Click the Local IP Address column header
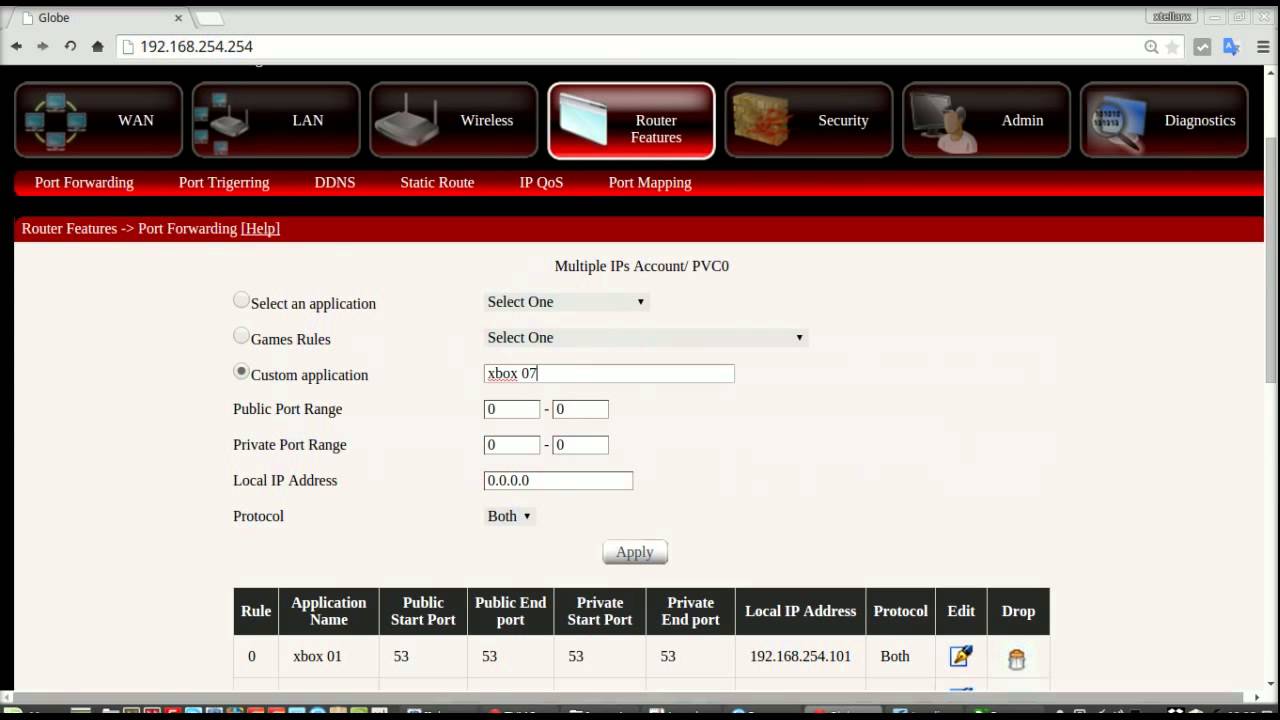Viewport: 1280px width, 720px height. point(800,611)
